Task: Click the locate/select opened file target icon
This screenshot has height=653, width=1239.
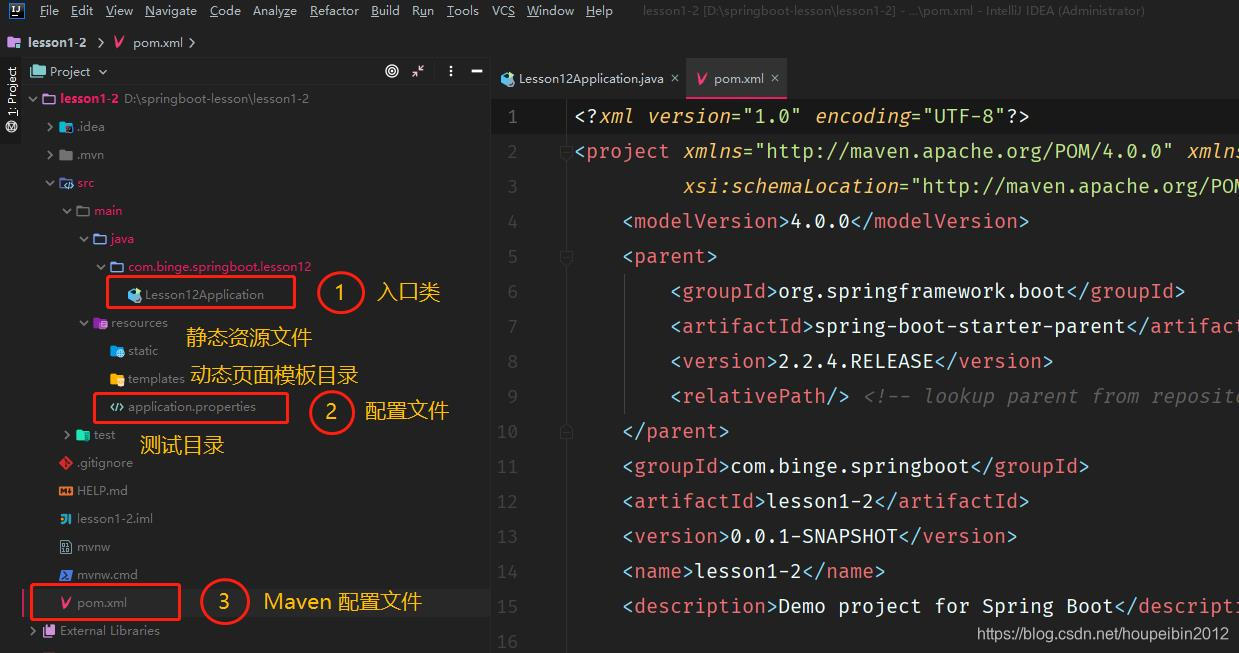Action: [392, 71]
